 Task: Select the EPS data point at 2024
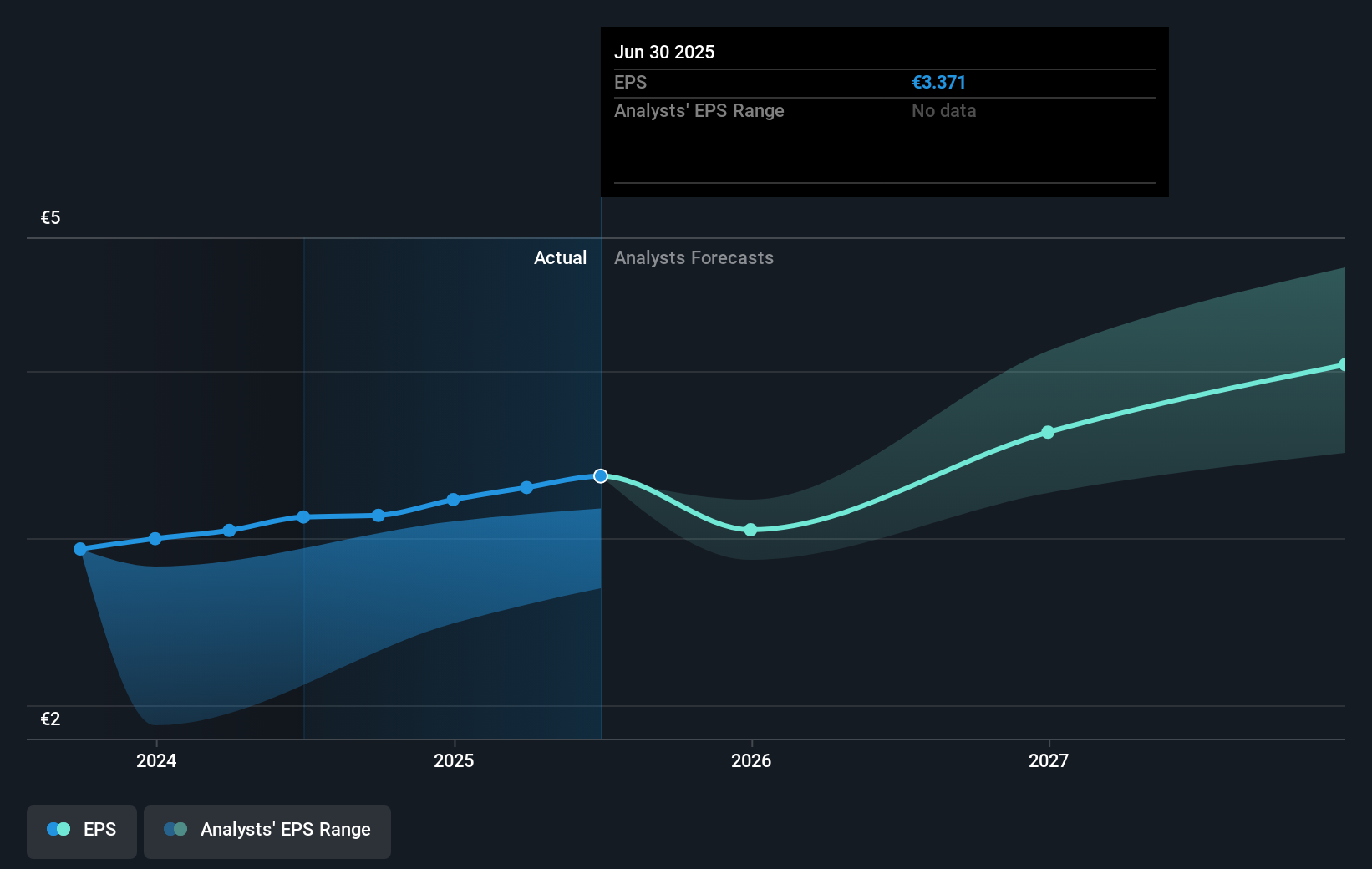click(x=155, y=538)
